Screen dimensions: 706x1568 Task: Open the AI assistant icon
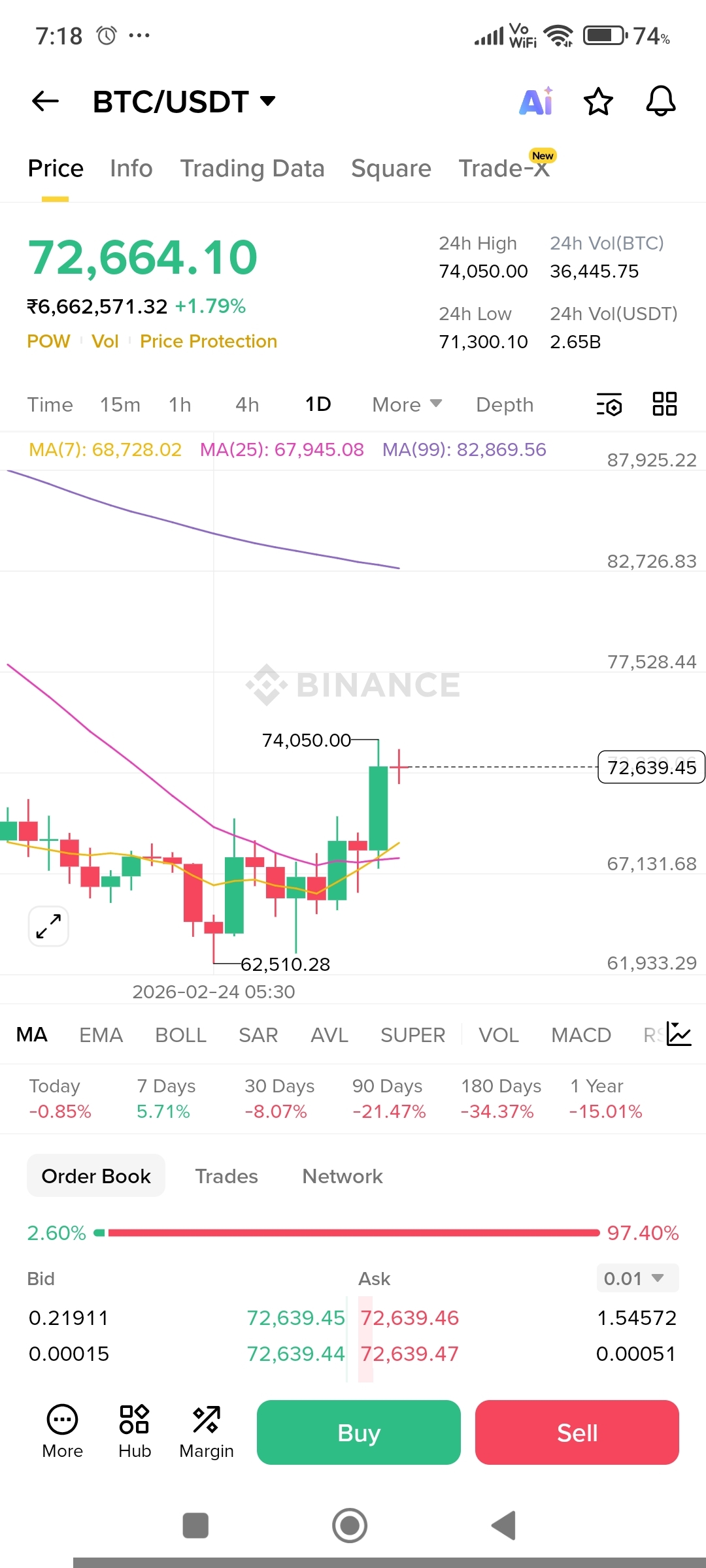tap(537, 101)
